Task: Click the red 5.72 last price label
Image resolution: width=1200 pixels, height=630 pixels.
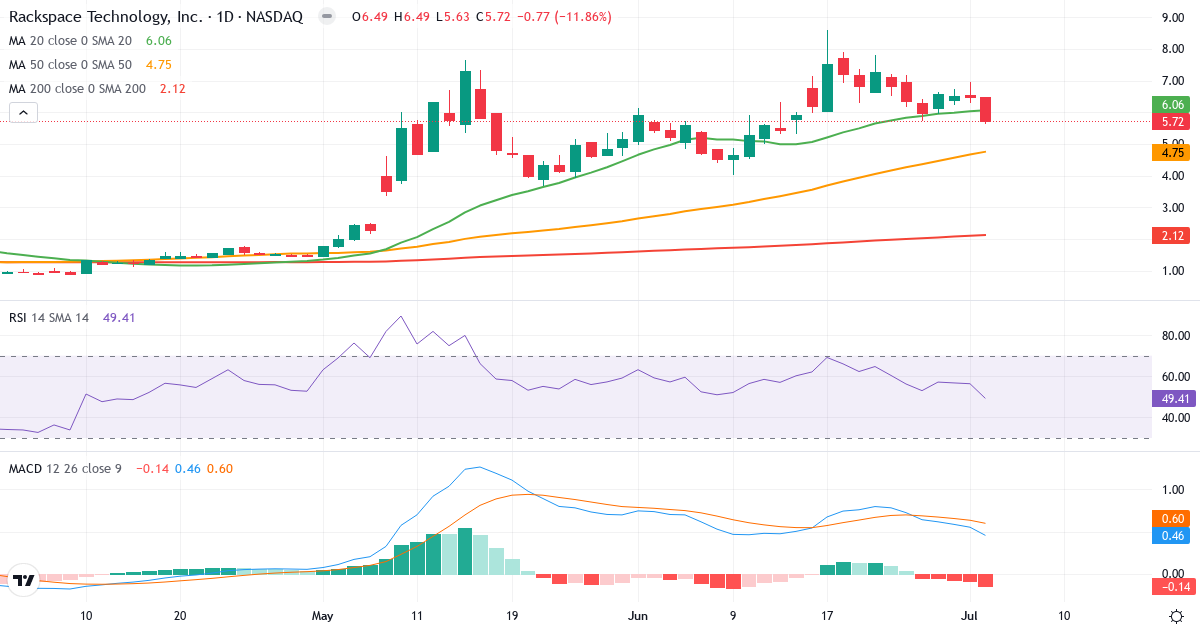Action: pos(1169,121)
